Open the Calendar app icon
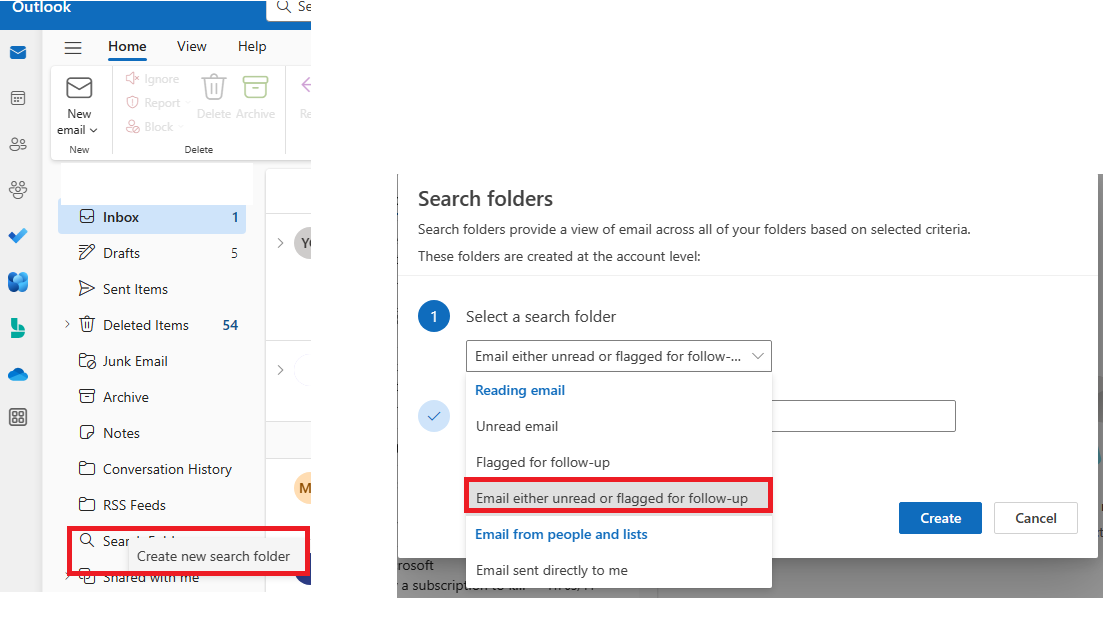 click(x=18, y=98)
